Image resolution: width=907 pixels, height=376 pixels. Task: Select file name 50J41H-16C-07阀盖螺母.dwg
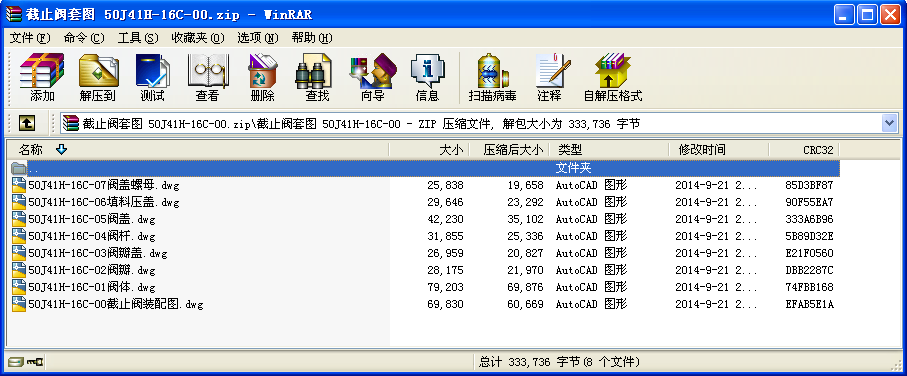(x=104, y=186)
